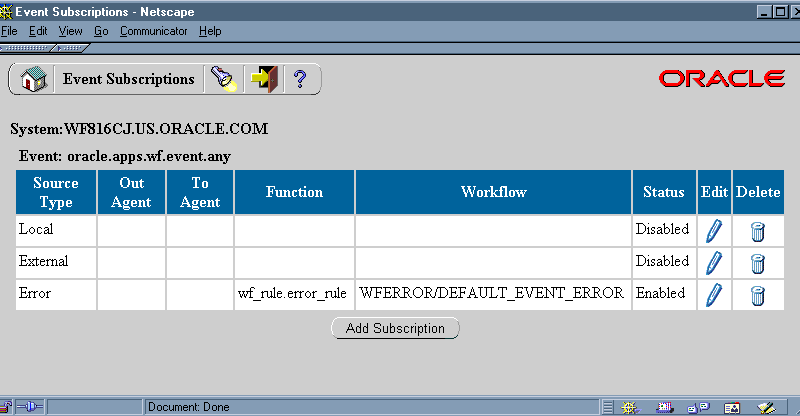This screenshot has height=416, width=800.
Task: Click the Home house icon
Action: (34, 79)
